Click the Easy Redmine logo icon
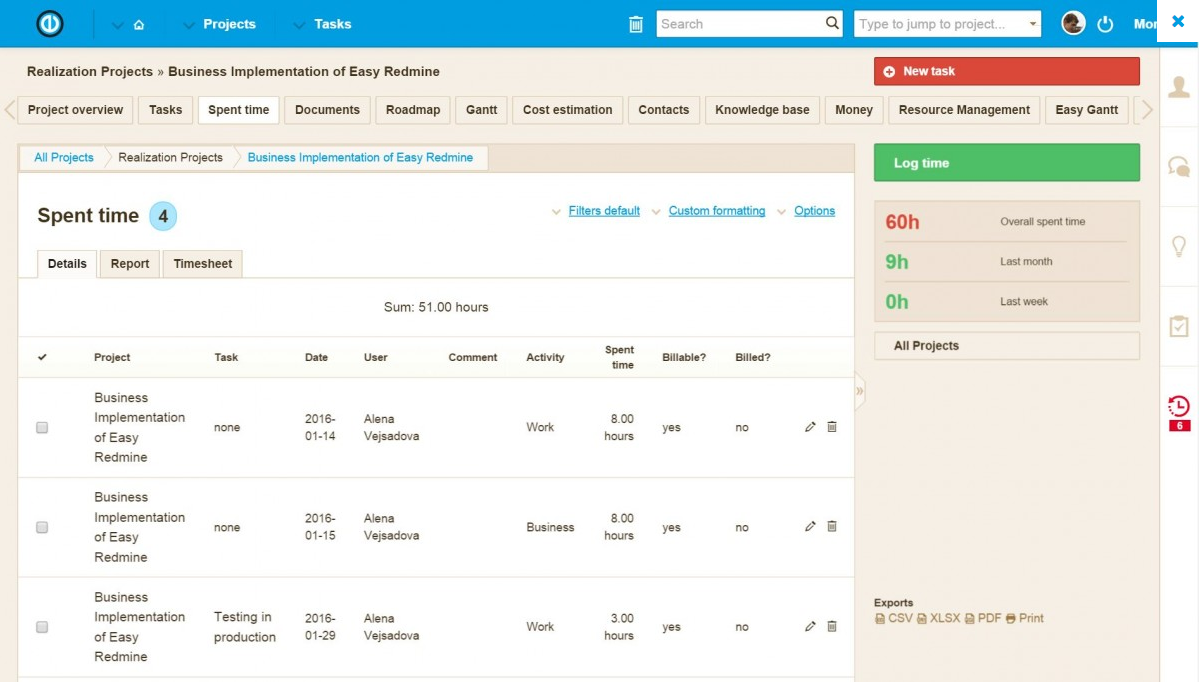Viewport: 1199px width, 682px height. [x=50, y=24]
